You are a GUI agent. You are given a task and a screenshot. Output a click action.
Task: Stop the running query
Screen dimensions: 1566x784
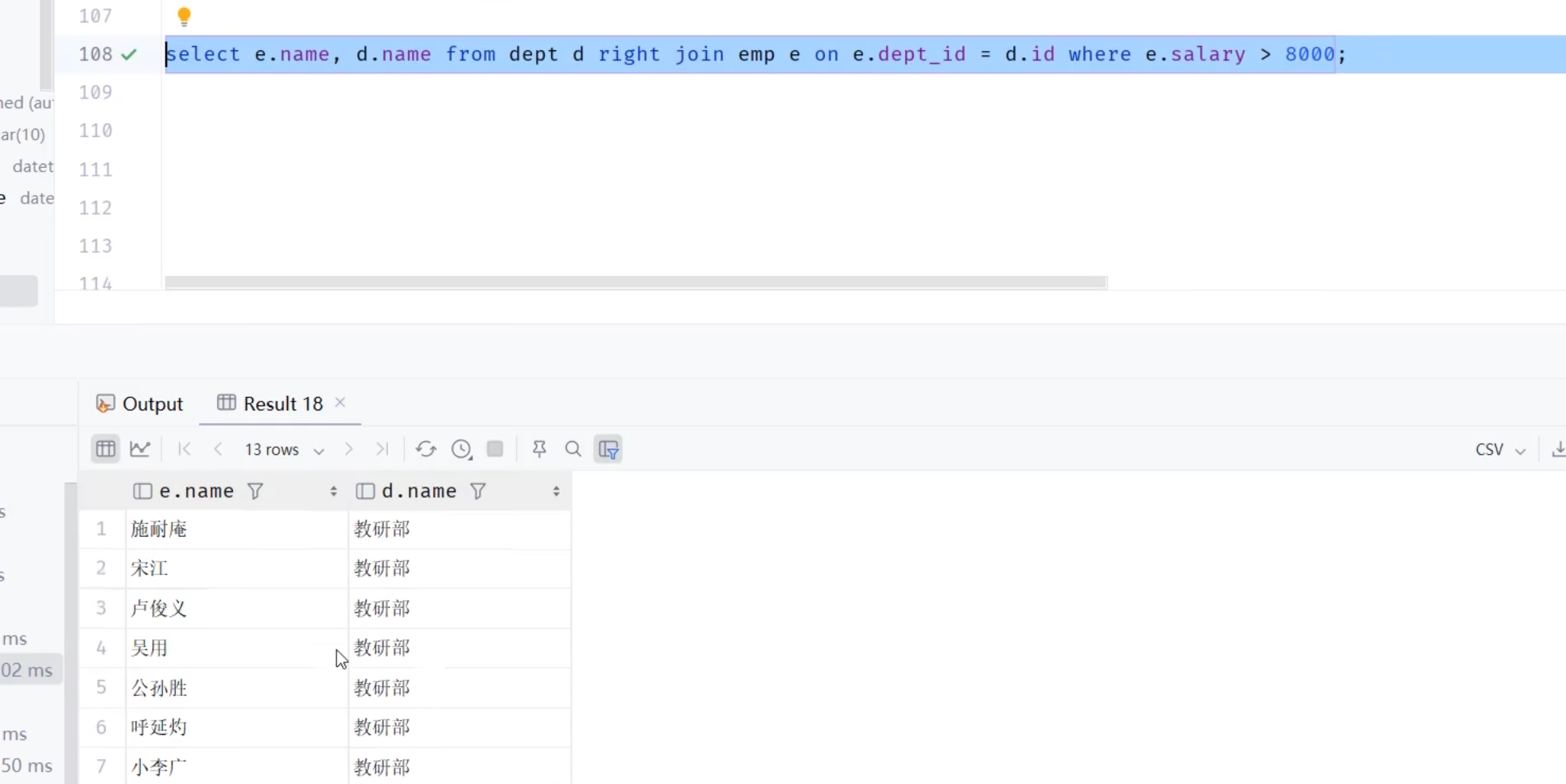[495, 449]
